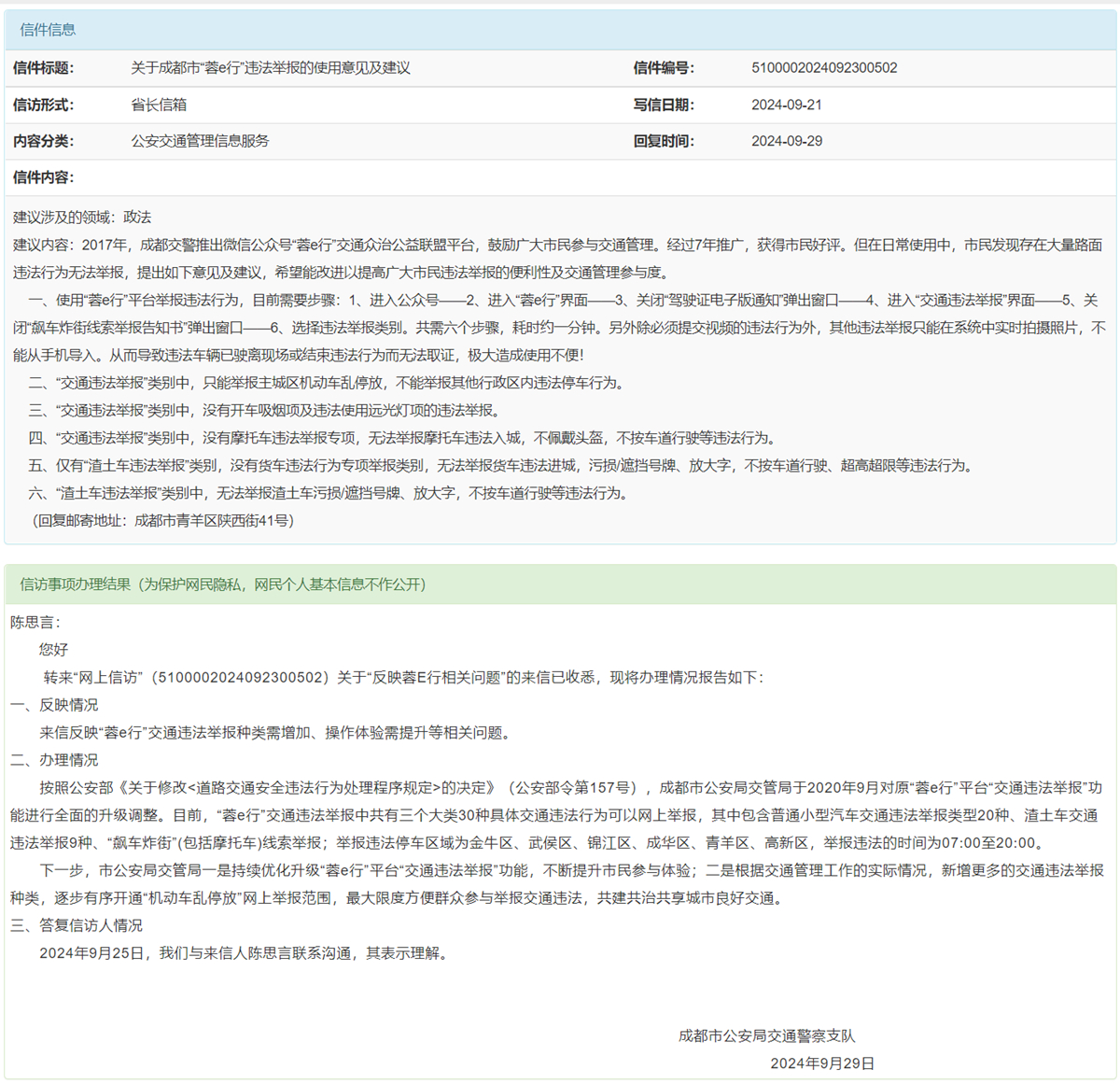Click the 信件信息 panel header
The image size is (1120, 1084).
click(x=49, y=30)
